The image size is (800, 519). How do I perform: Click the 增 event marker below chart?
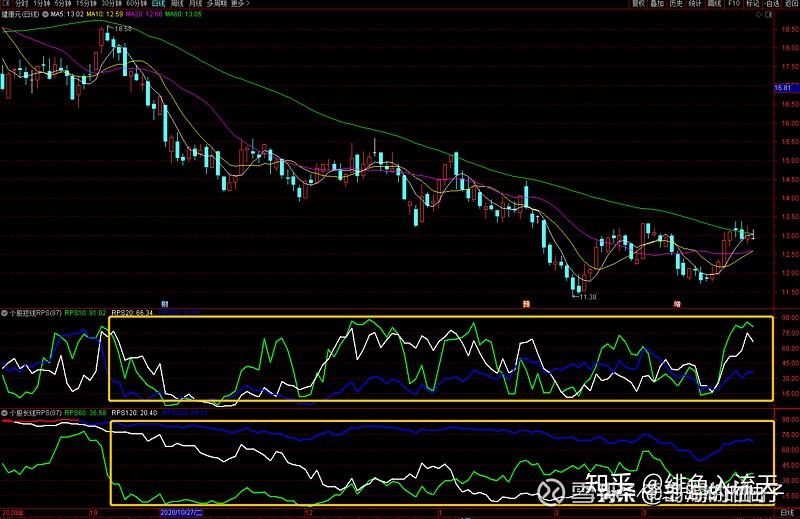tap(678, 304)
